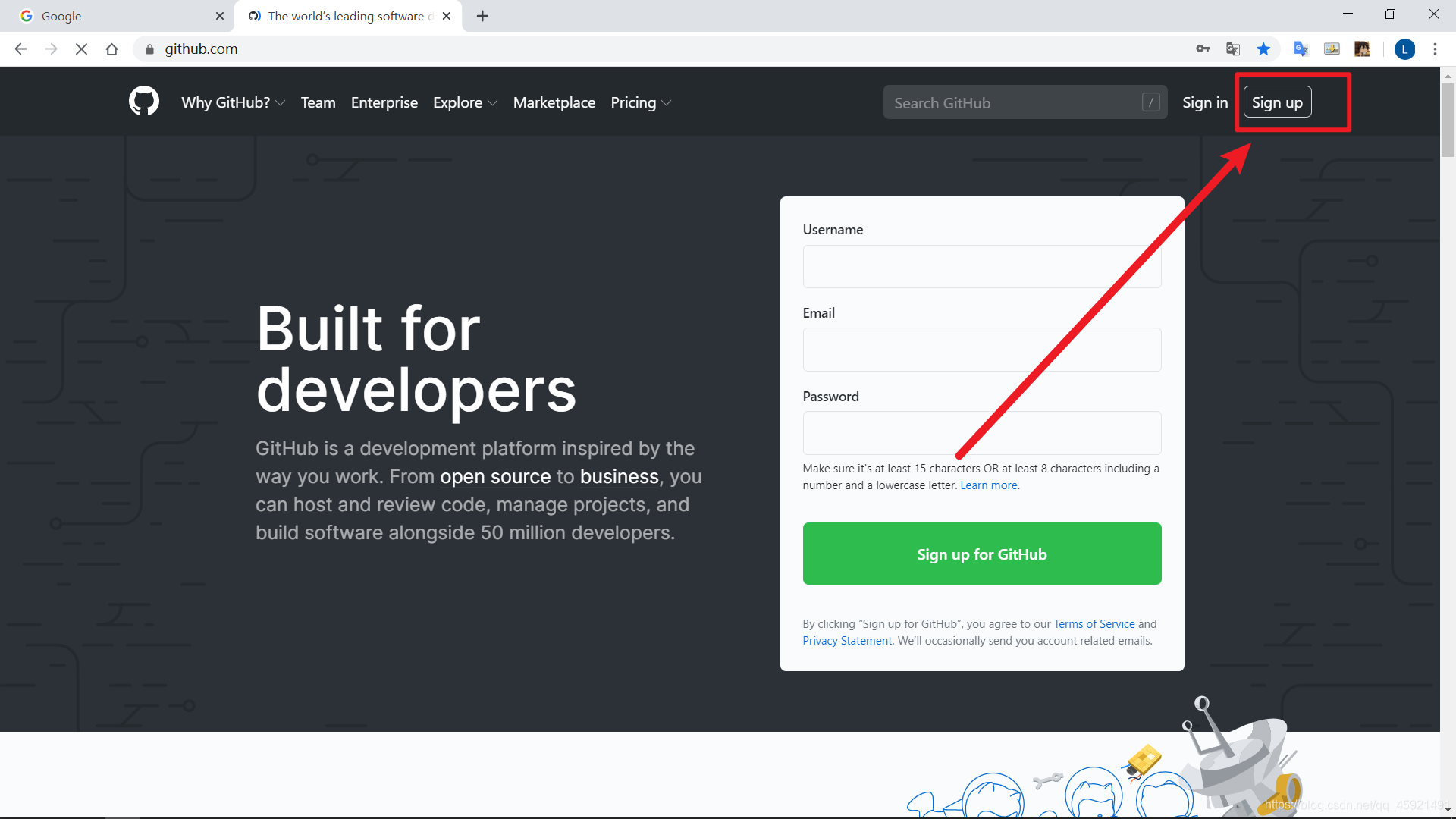Image resolution: width=1456 pixels, height=819 pixels.
Task: Click the site lock icon in address bar
Action: click(x=149, y=49)
